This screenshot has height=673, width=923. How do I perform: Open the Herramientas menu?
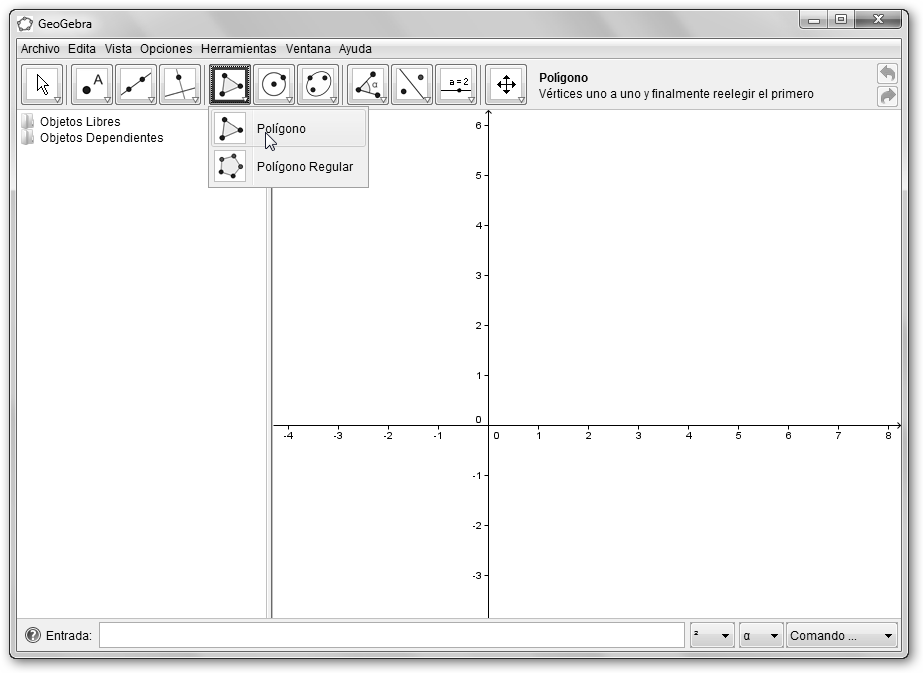pyautogui.click(x=238, y=48)
